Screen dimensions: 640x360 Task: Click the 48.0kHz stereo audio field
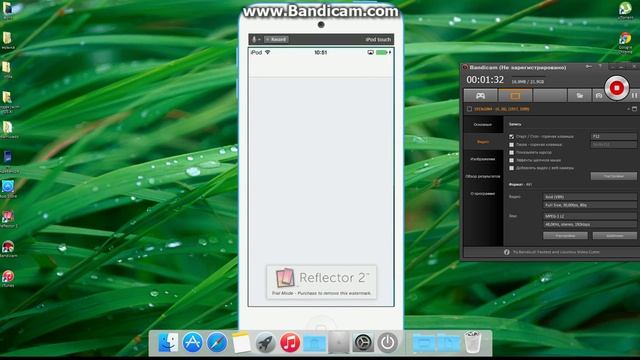pyautogui.click(x=589, y=224)
